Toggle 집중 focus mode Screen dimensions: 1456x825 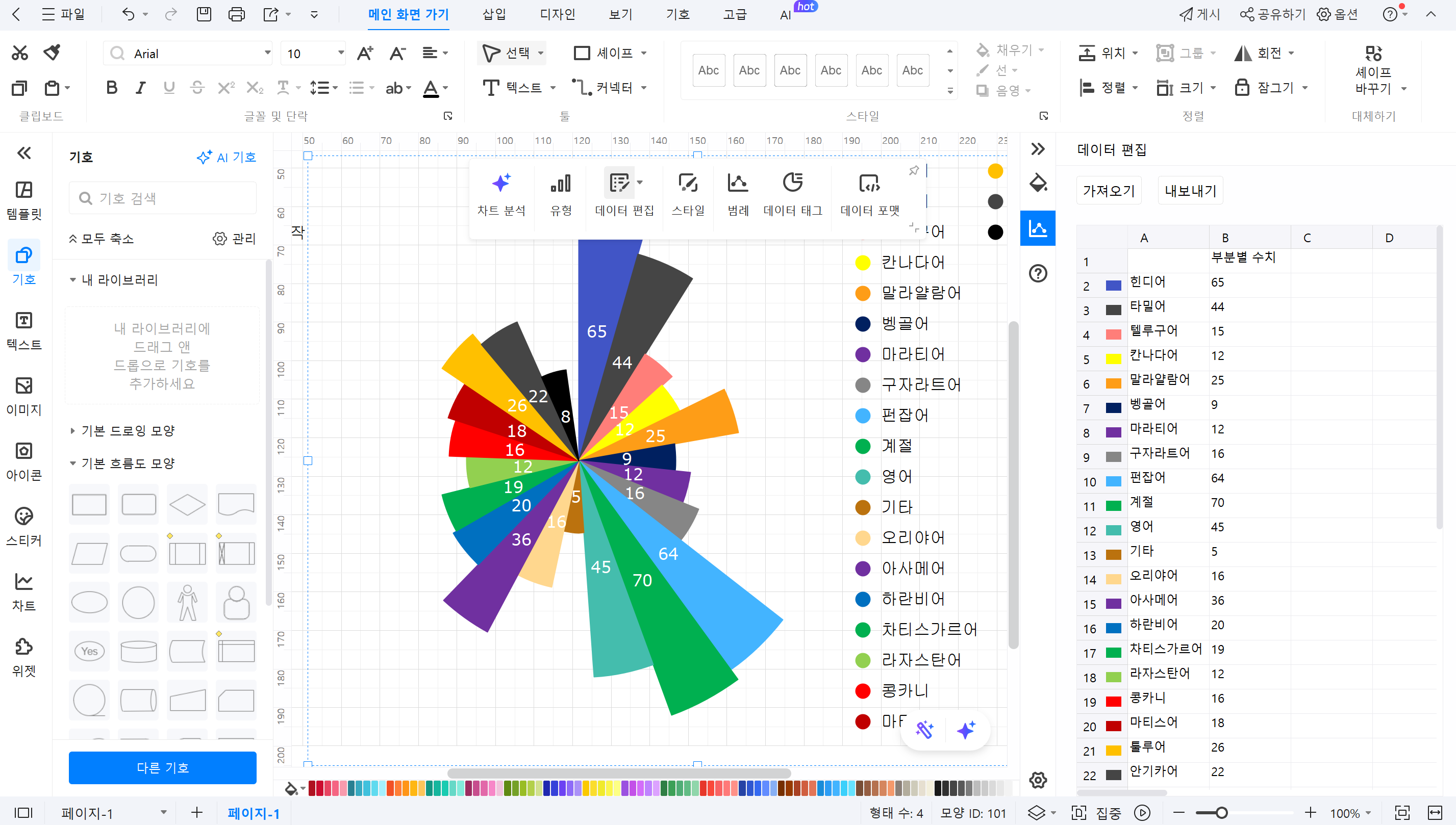pos(1096,813)
